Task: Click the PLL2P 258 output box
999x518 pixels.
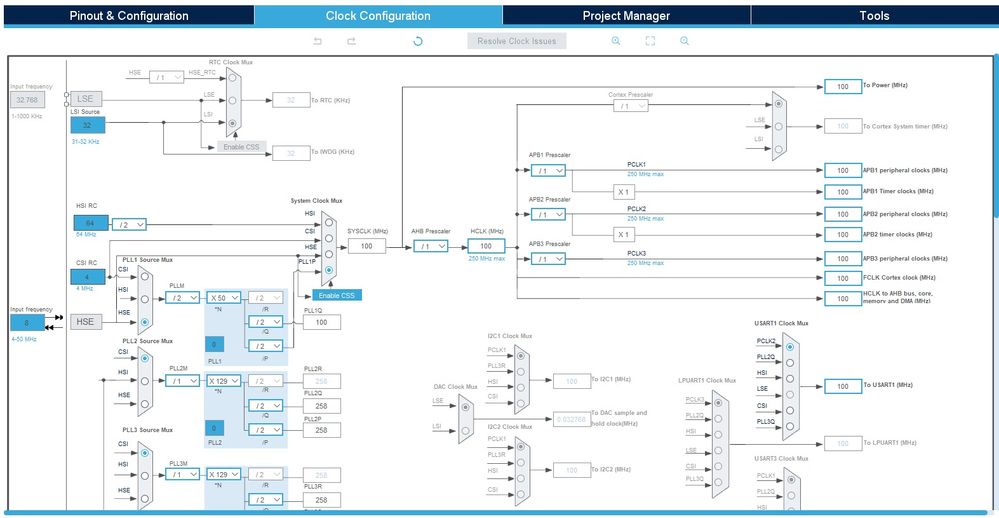Action: (322, 430)
